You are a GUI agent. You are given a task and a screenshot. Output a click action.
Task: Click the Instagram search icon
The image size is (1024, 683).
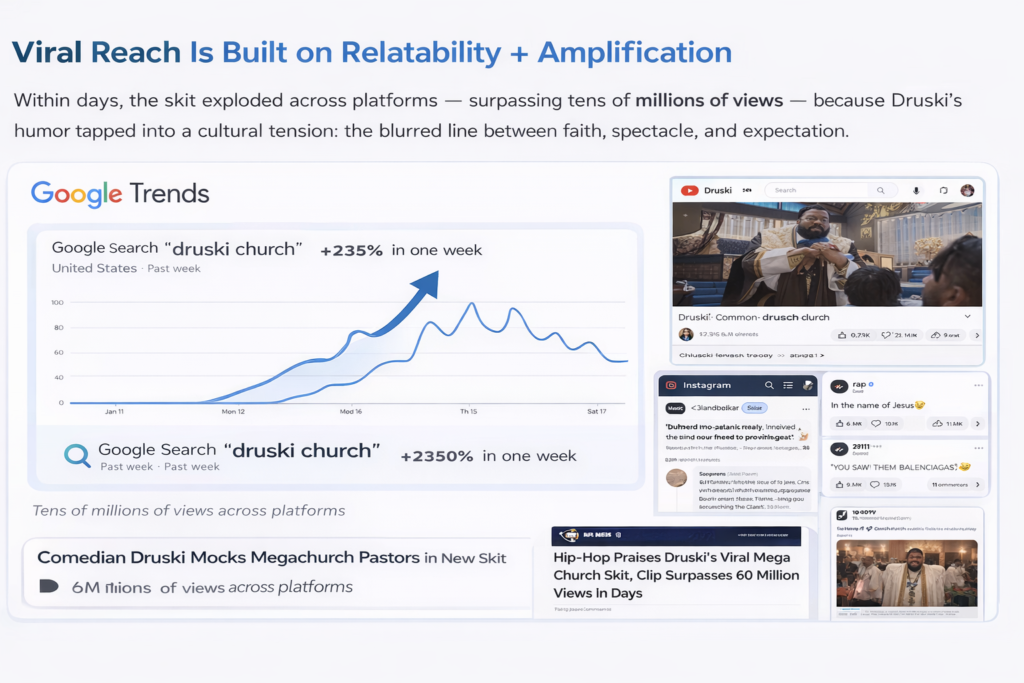[x=769, y=385]
